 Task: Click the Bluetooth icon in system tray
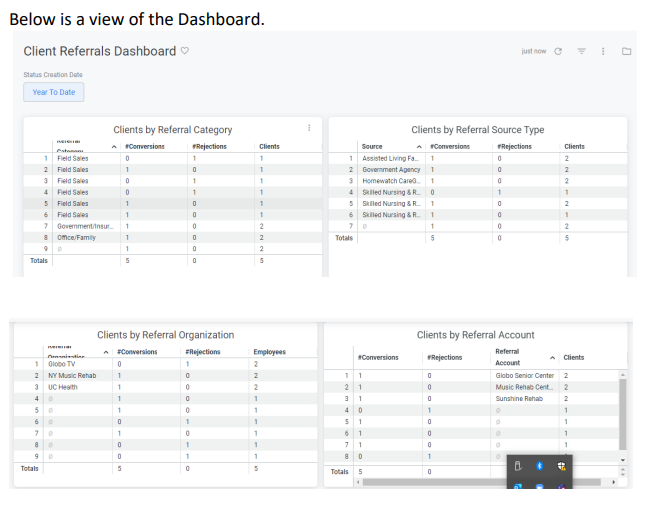click(539, 466)
